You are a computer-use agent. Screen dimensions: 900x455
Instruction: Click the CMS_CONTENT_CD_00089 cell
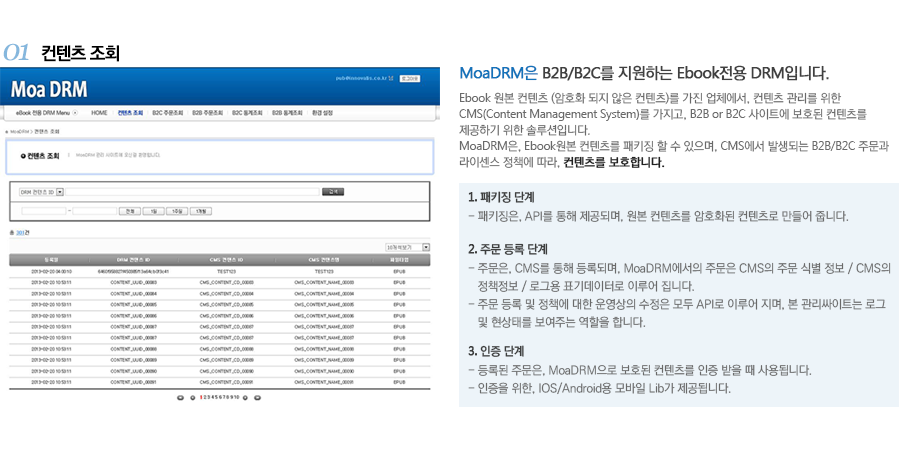226,360
